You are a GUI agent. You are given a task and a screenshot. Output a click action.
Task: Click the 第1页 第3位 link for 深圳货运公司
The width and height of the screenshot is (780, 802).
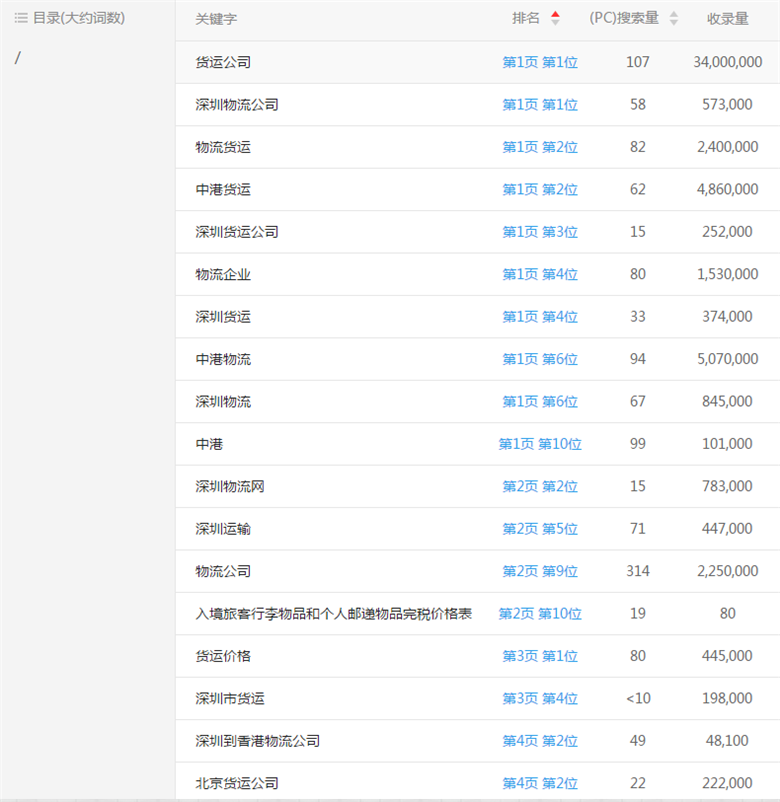tap(539, 232)
